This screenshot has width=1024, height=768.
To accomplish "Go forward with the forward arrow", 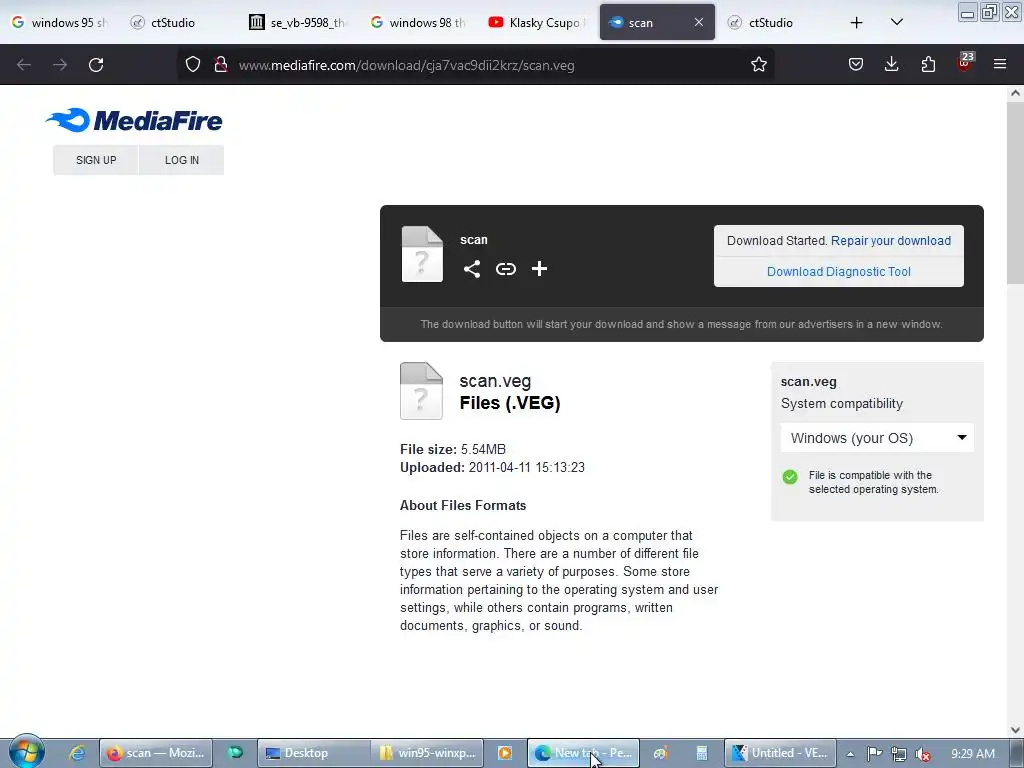I will [60, 65].
